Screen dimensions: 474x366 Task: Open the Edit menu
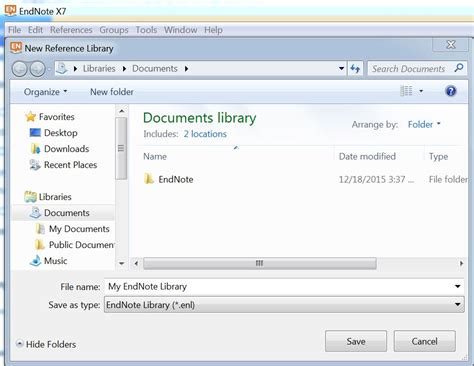(35, 30)
